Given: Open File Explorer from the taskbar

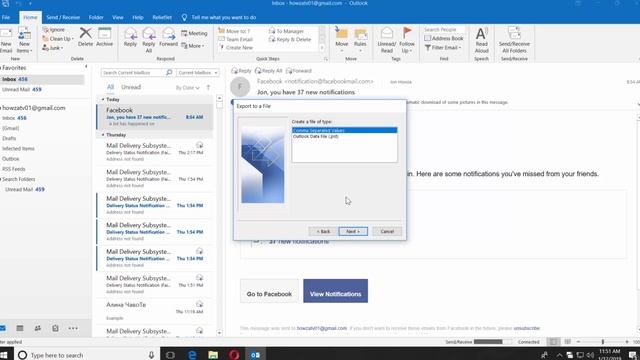Looking at the screenshot, I should [x=213, y=355].
